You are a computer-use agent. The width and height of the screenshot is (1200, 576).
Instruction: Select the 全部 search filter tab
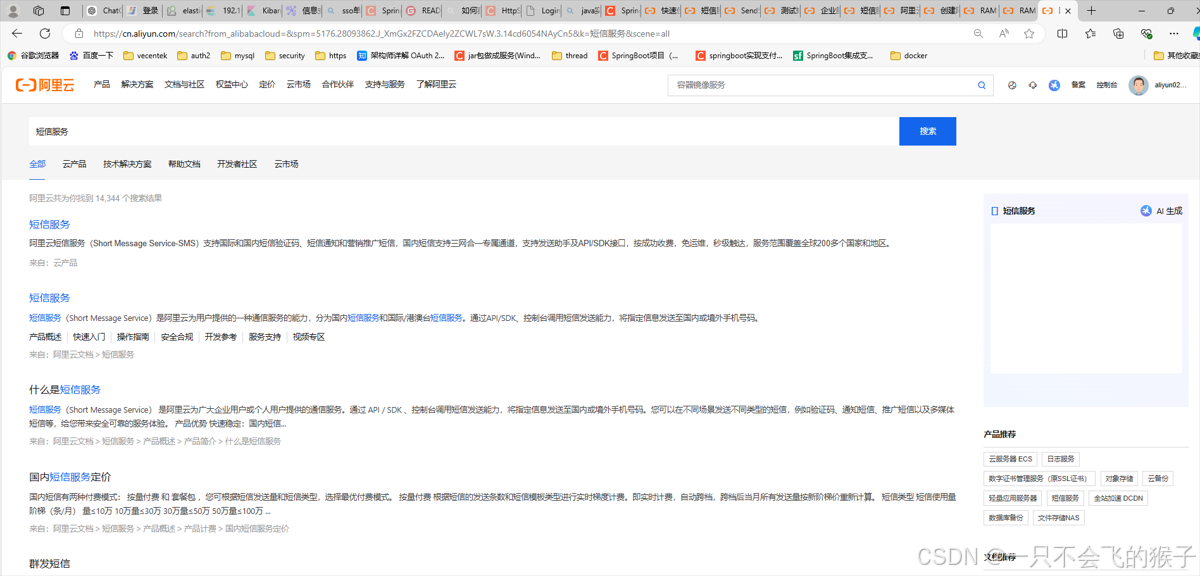tap(37, 164)
